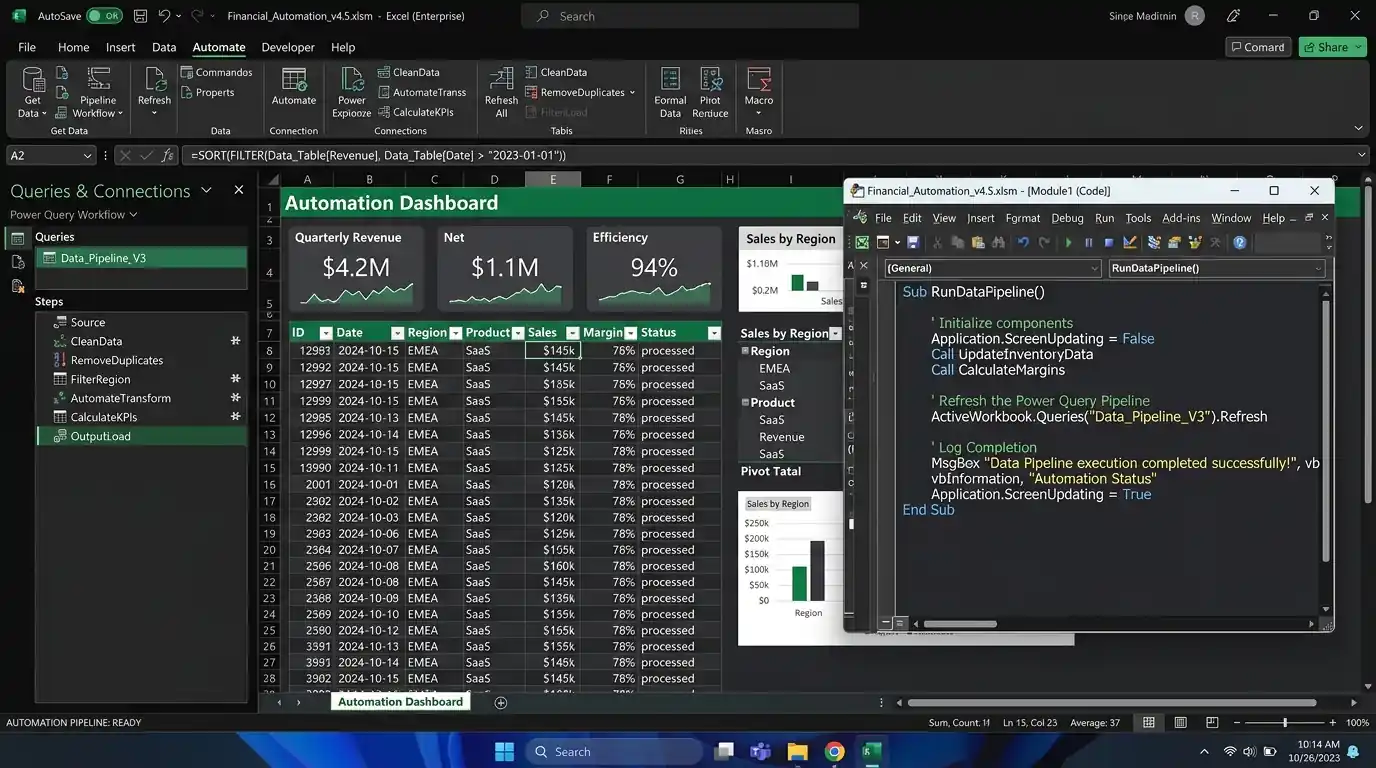The height and width of the screenshot is (768, 1376).
Task: Expand the Name Box dropdown
Action: point(85,155)
